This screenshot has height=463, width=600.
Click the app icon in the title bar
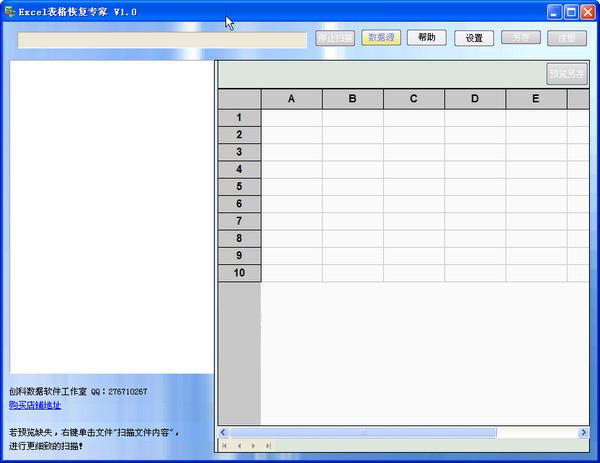10,11
